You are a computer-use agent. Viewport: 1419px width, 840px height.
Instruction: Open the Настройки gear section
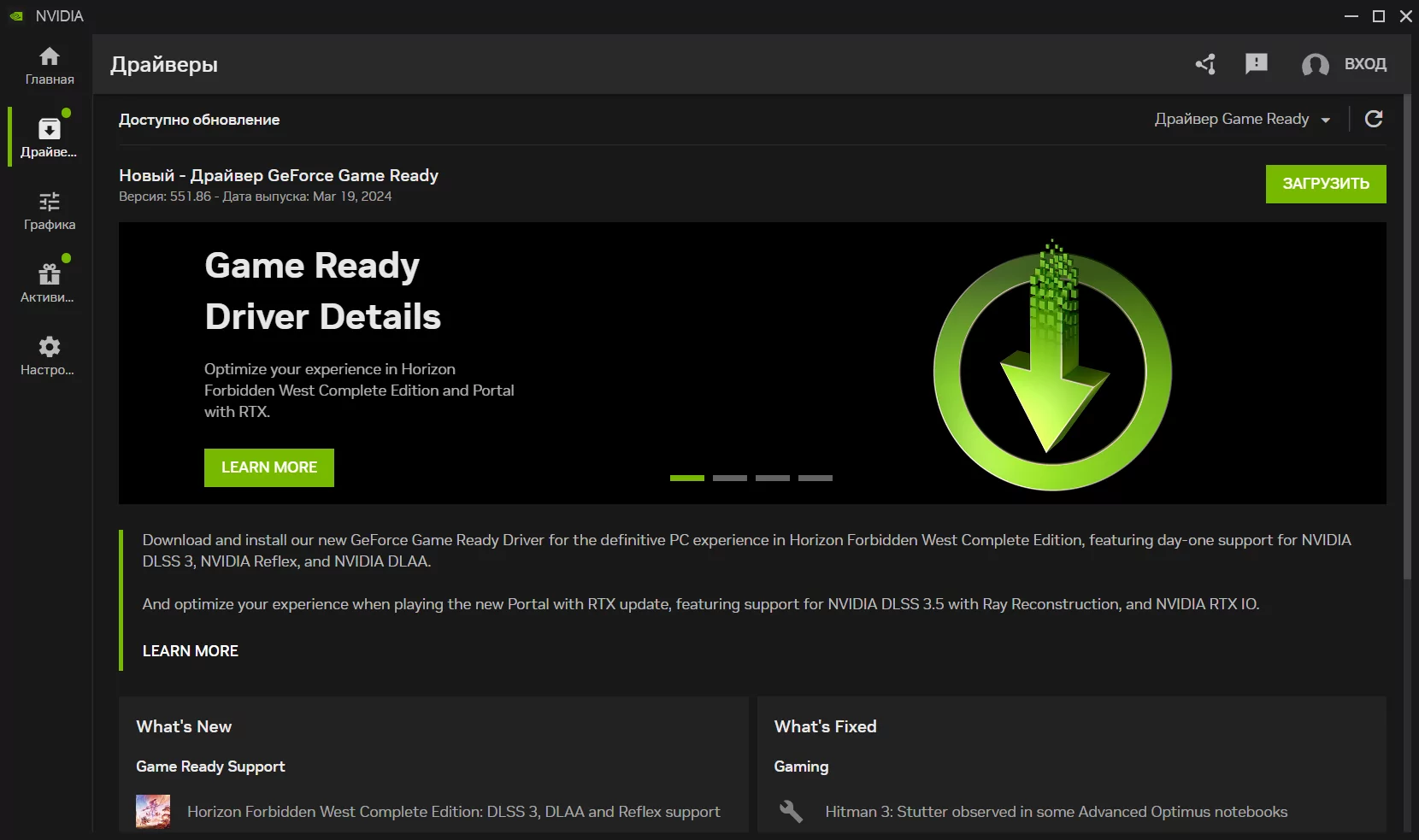coord(50,356)
